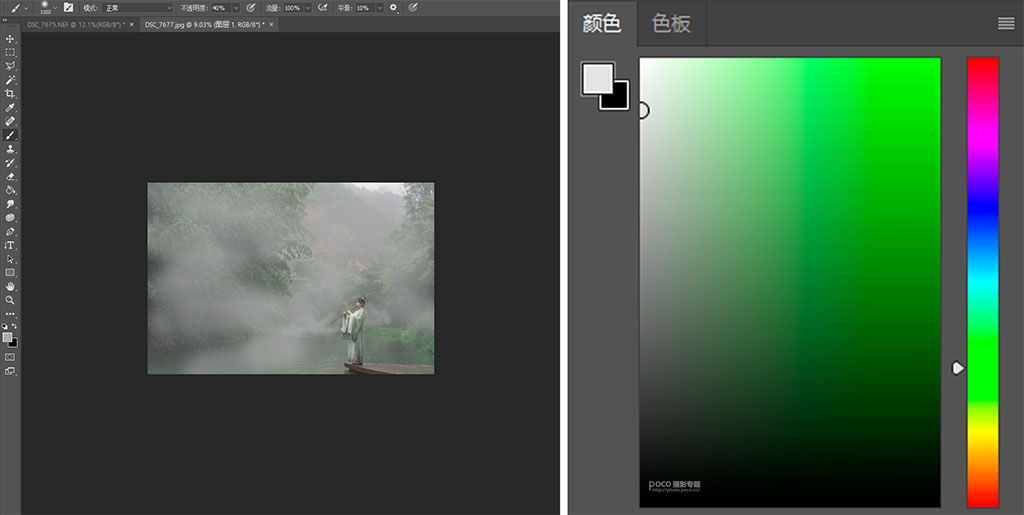Select the Type tool
Screen dimensions: 1024x515
10,245
